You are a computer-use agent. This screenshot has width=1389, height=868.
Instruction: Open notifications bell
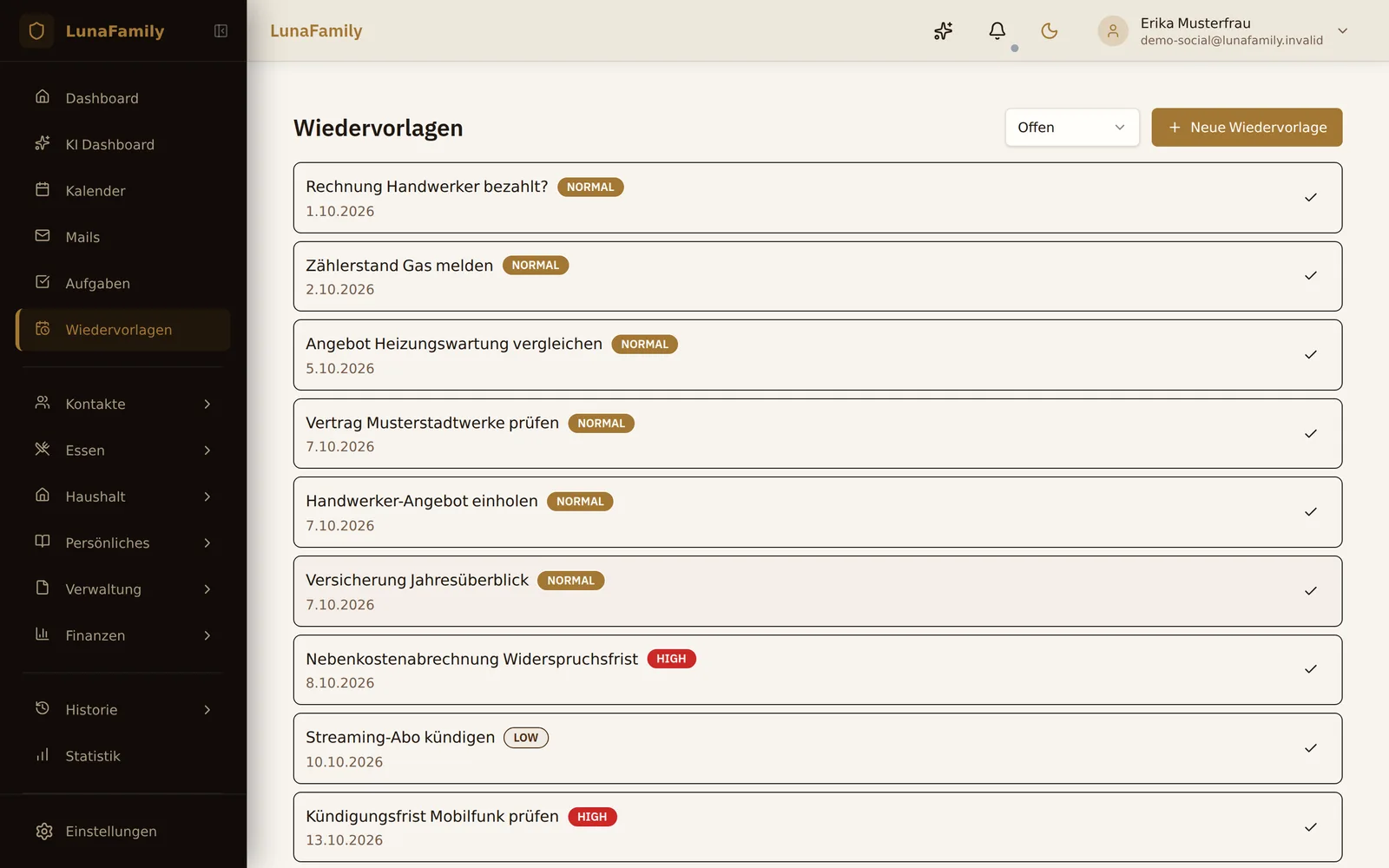[997, 31]
